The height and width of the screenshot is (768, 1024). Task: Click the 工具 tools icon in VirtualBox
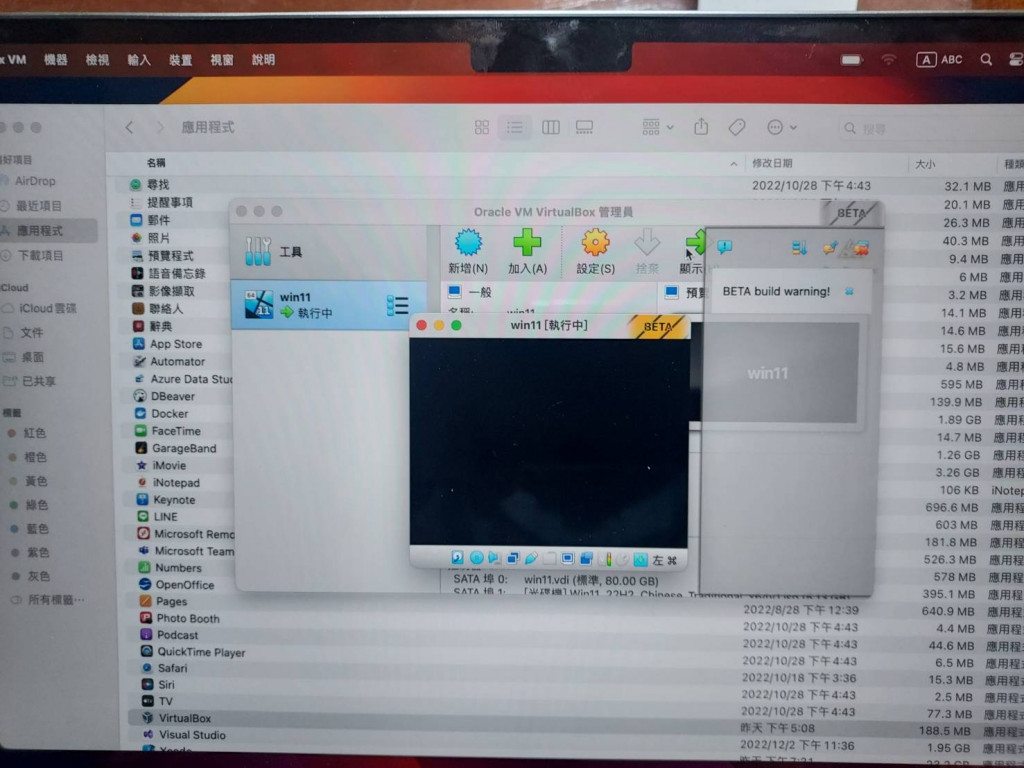(x=258, y=251)
